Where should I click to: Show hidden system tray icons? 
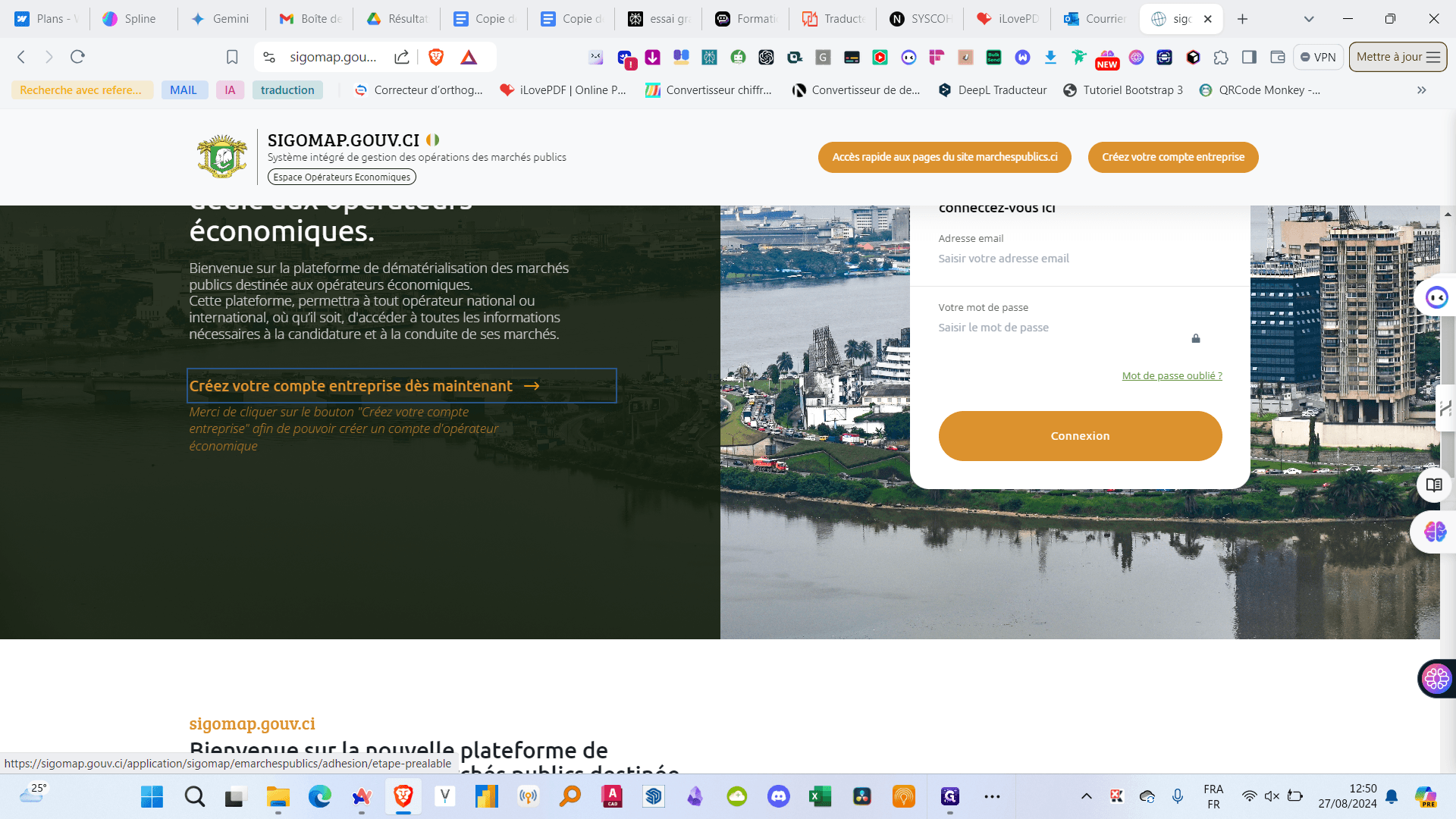[x=1087, y=796]
